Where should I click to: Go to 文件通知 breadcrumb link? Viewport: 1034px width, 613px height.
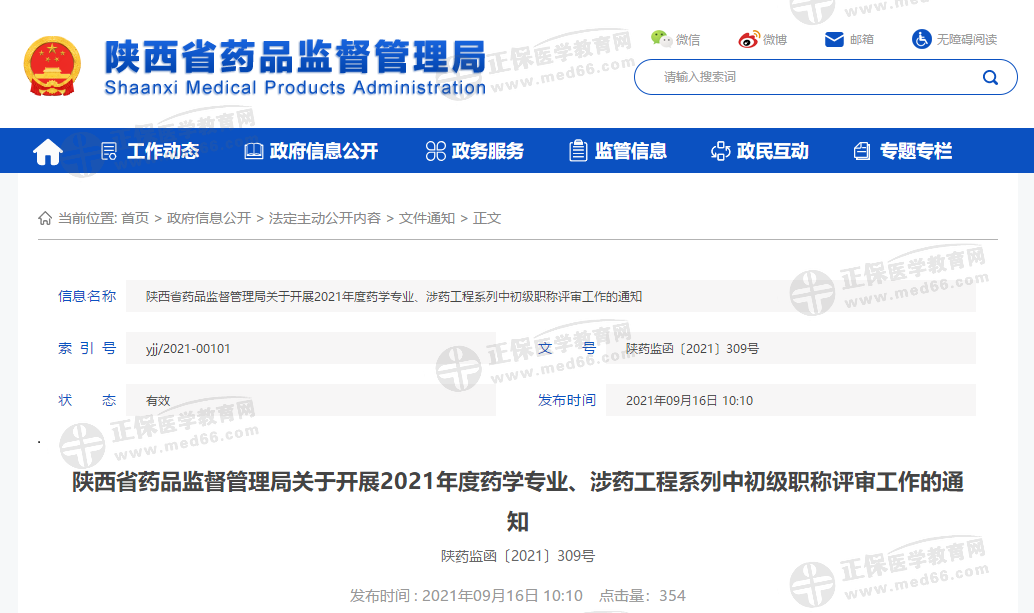tap(427, 218)
